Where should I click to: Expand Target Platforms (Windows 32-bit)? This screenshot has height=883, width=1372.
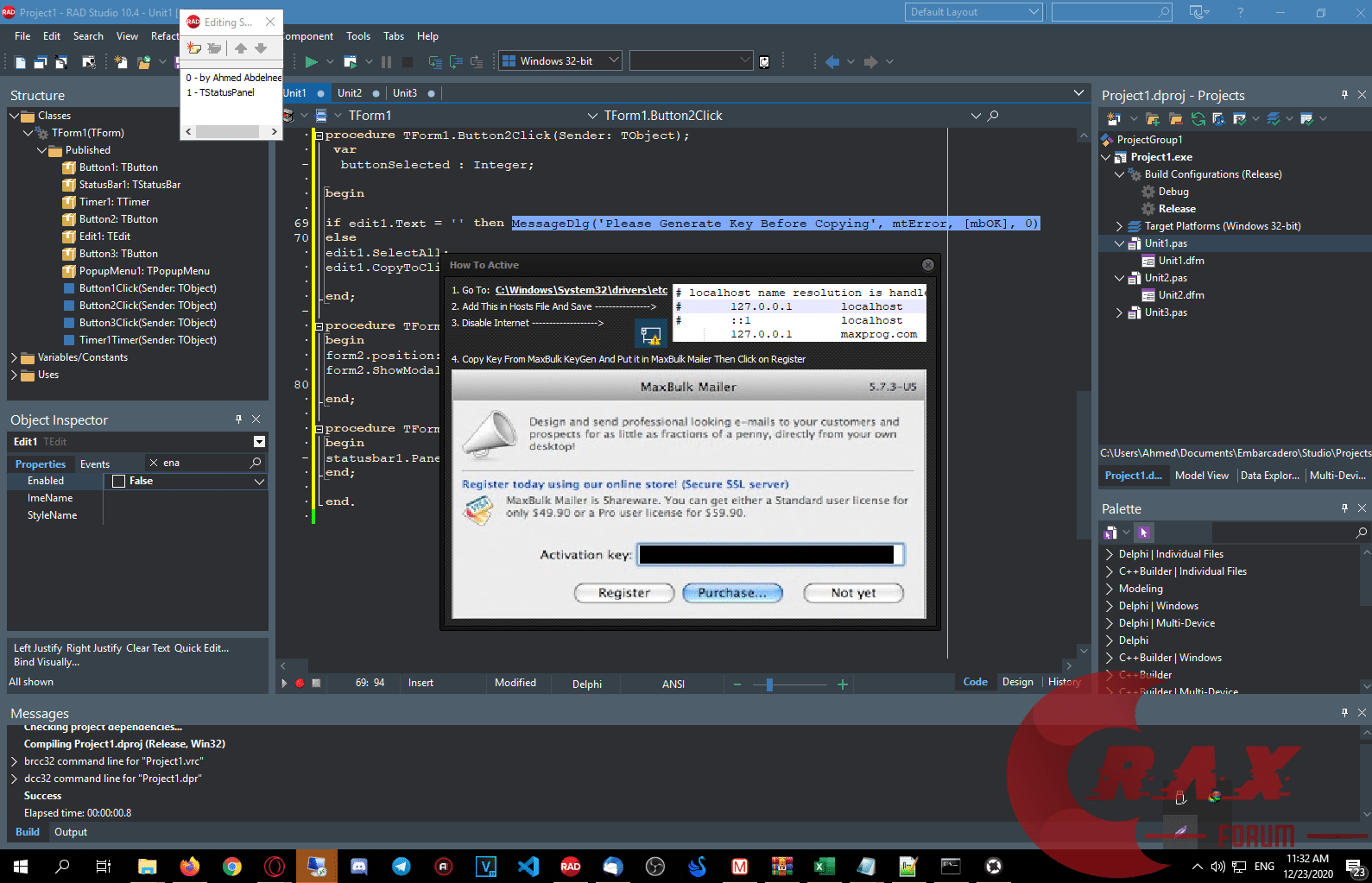pos(1120,226)
